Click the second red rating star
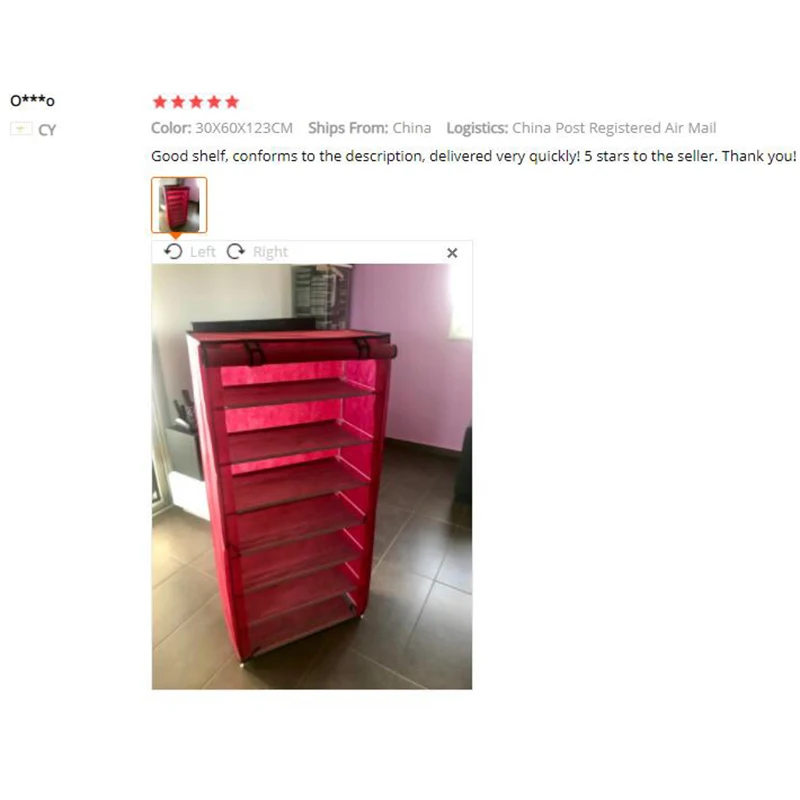Screen dimensions: 800x800 [x=178, y=102]
